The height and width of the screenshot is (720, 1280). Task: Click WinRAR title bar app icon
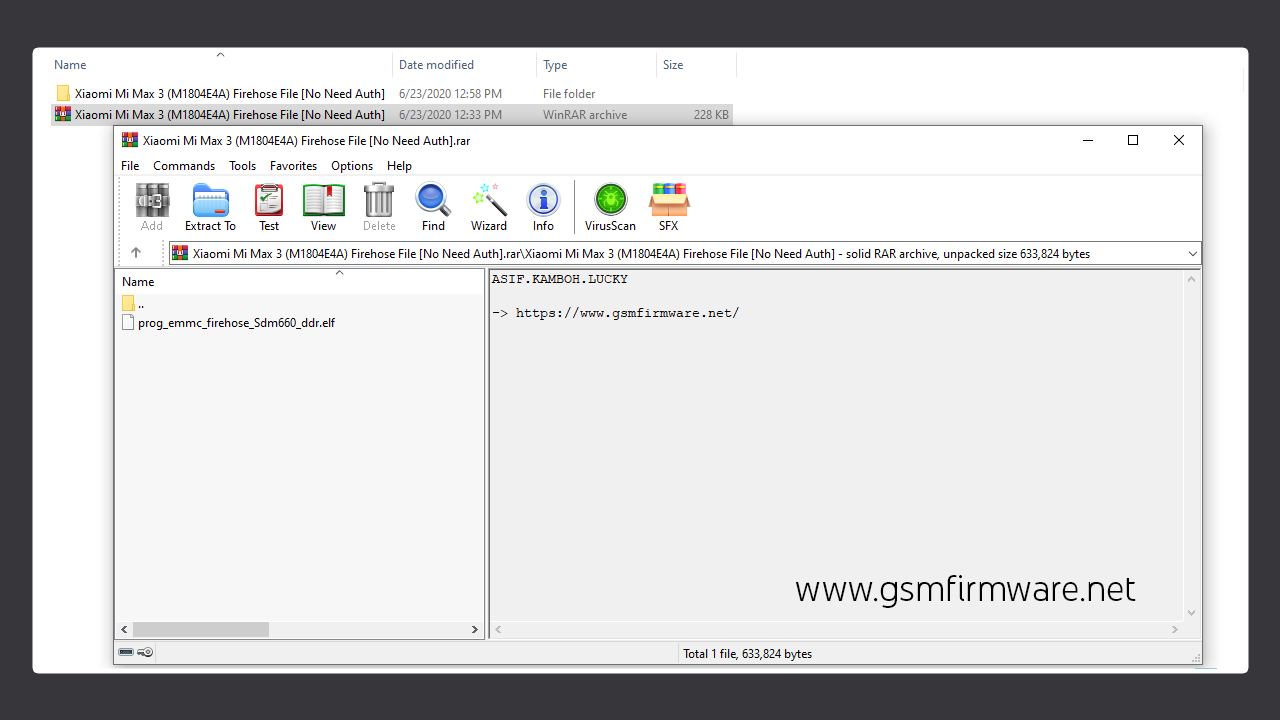(130, 140)
